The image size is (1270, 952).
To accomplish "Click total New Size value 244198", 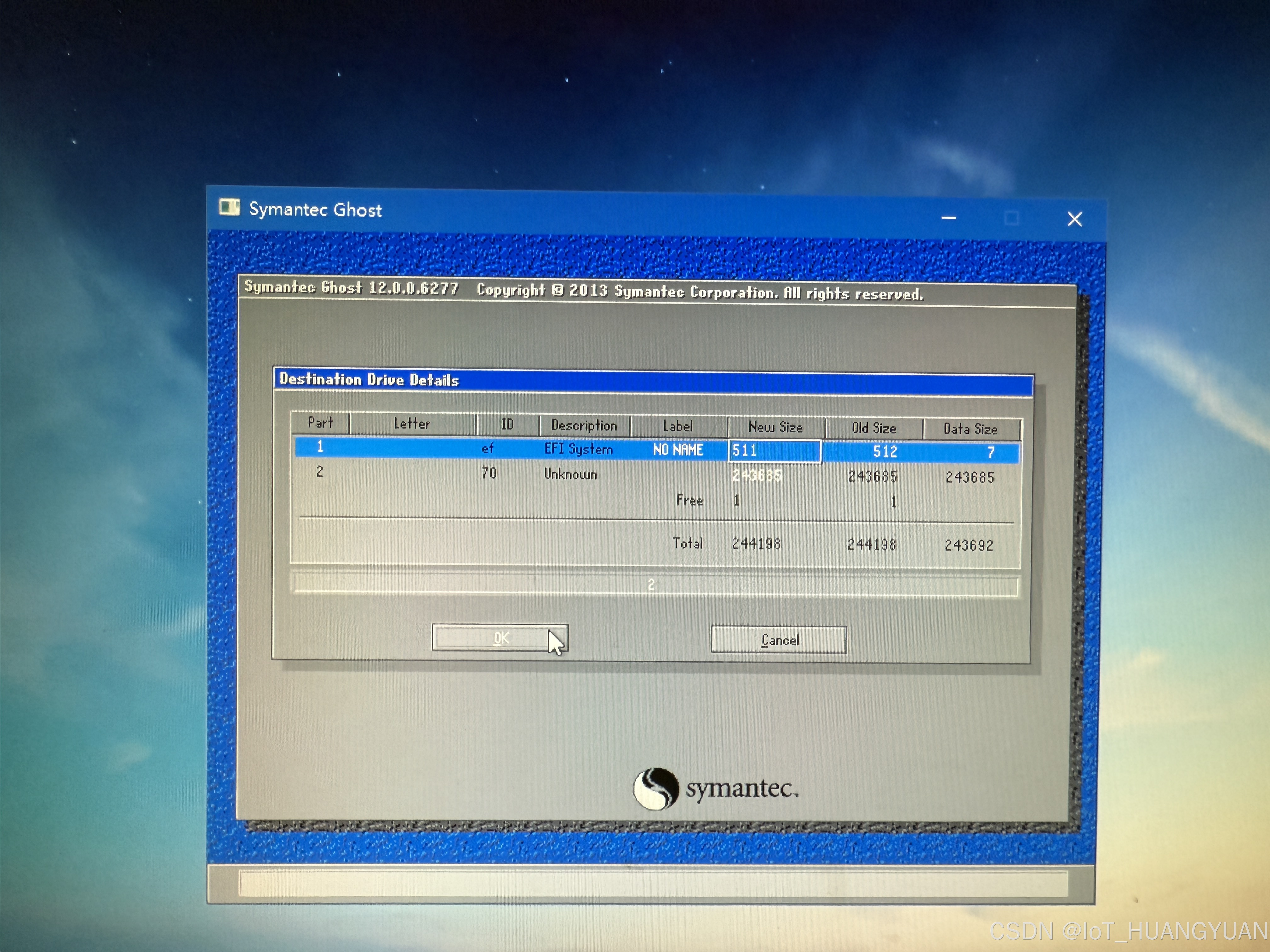I will coord(756,543).
